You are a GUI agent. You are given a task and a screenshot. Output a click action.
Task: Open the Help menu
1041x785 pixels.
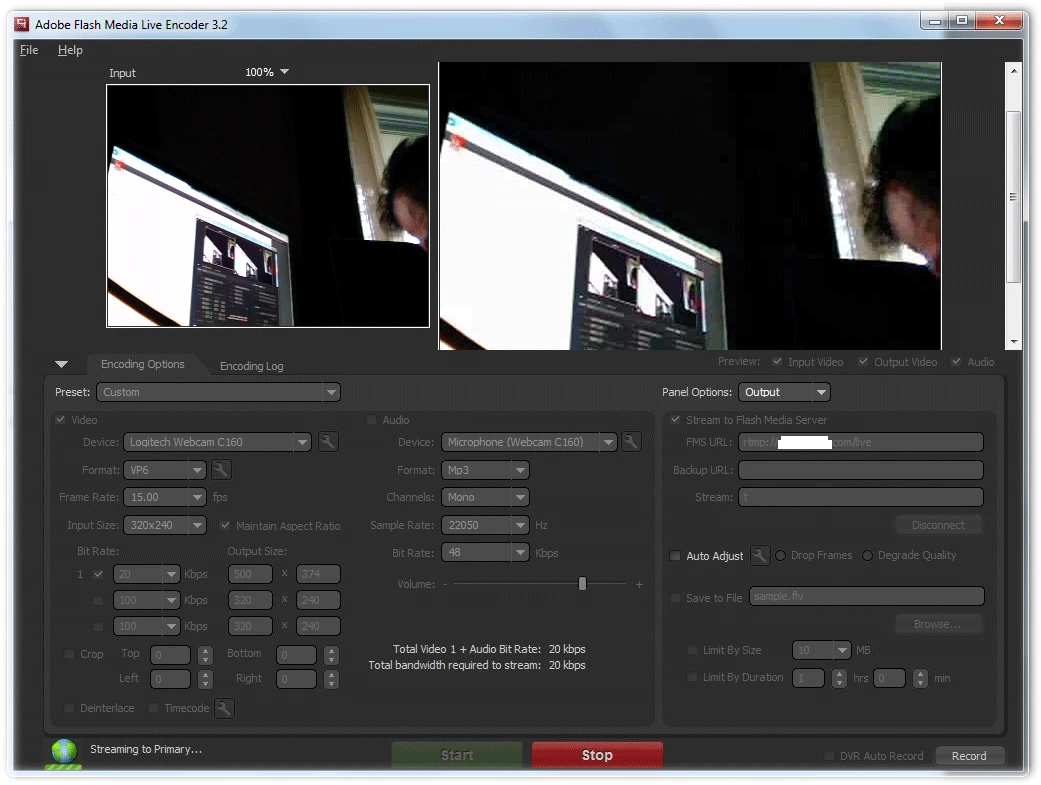(x=70, y=50)
